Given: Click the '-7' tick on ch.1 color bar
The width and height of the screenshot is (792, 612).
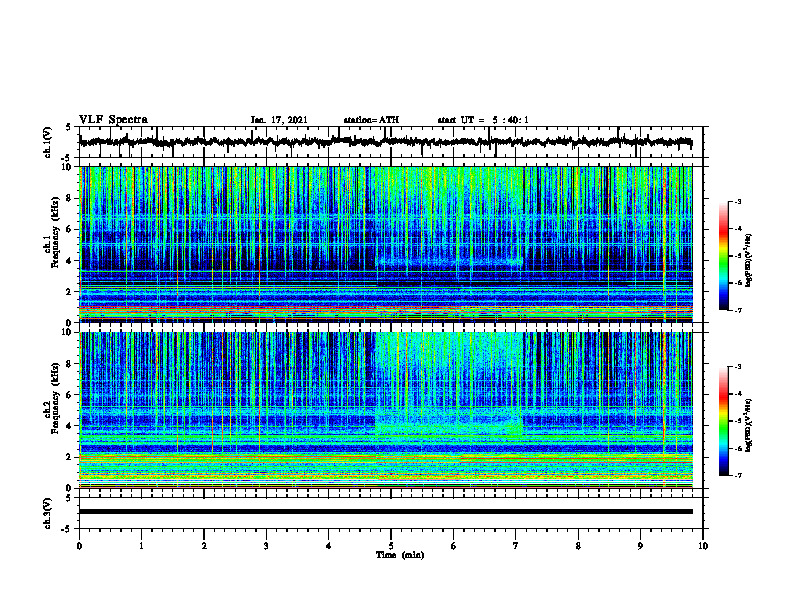Looking at the screenshot, I should pyautogui.click(x=738, y=310).
